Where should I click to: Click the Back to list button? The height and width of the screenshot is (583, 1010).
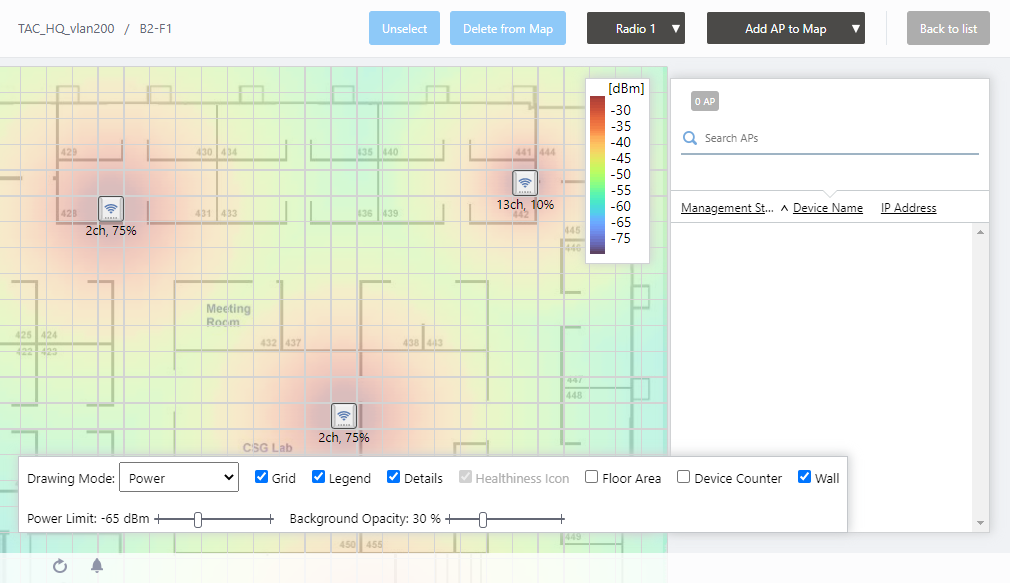pyautogui.click(x=948, y=29)
